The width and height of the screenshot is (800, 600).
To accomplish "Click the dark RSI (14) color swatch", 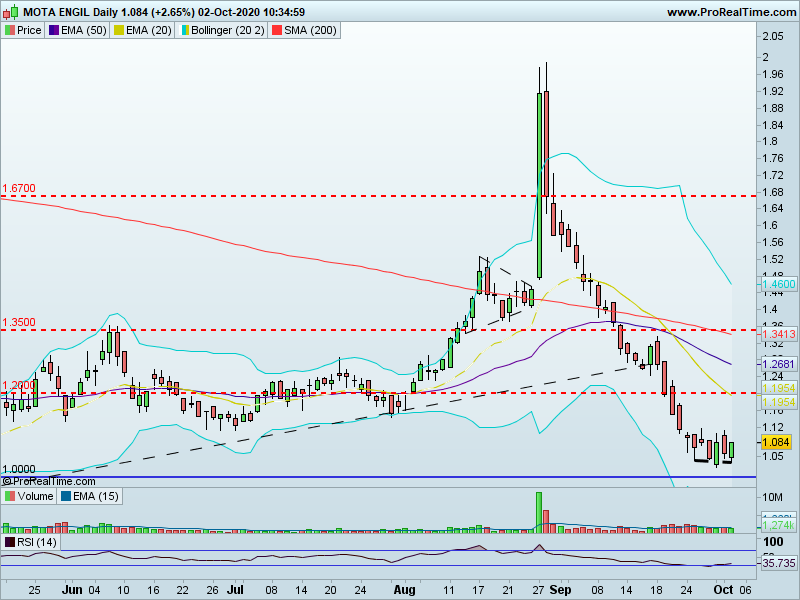I will pyautogui.click(x=10, y=542).
